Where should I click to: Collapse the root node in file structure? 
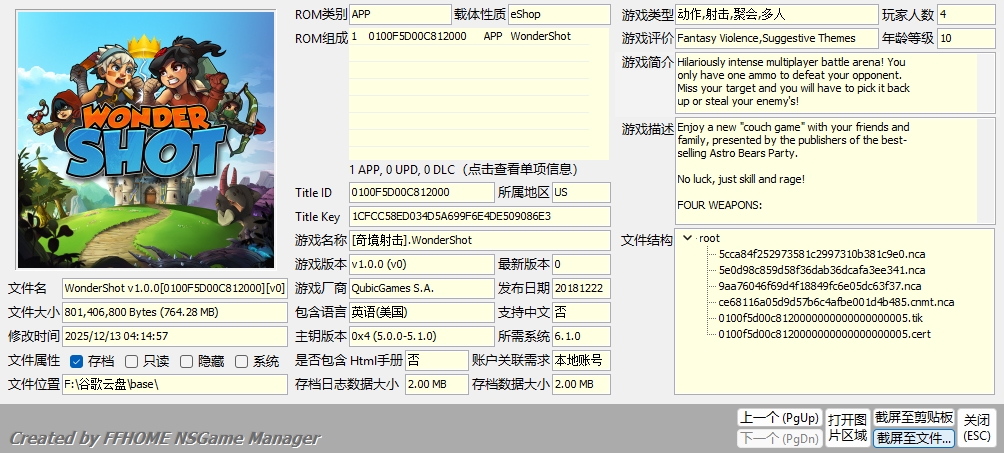[x=687, y=238]
